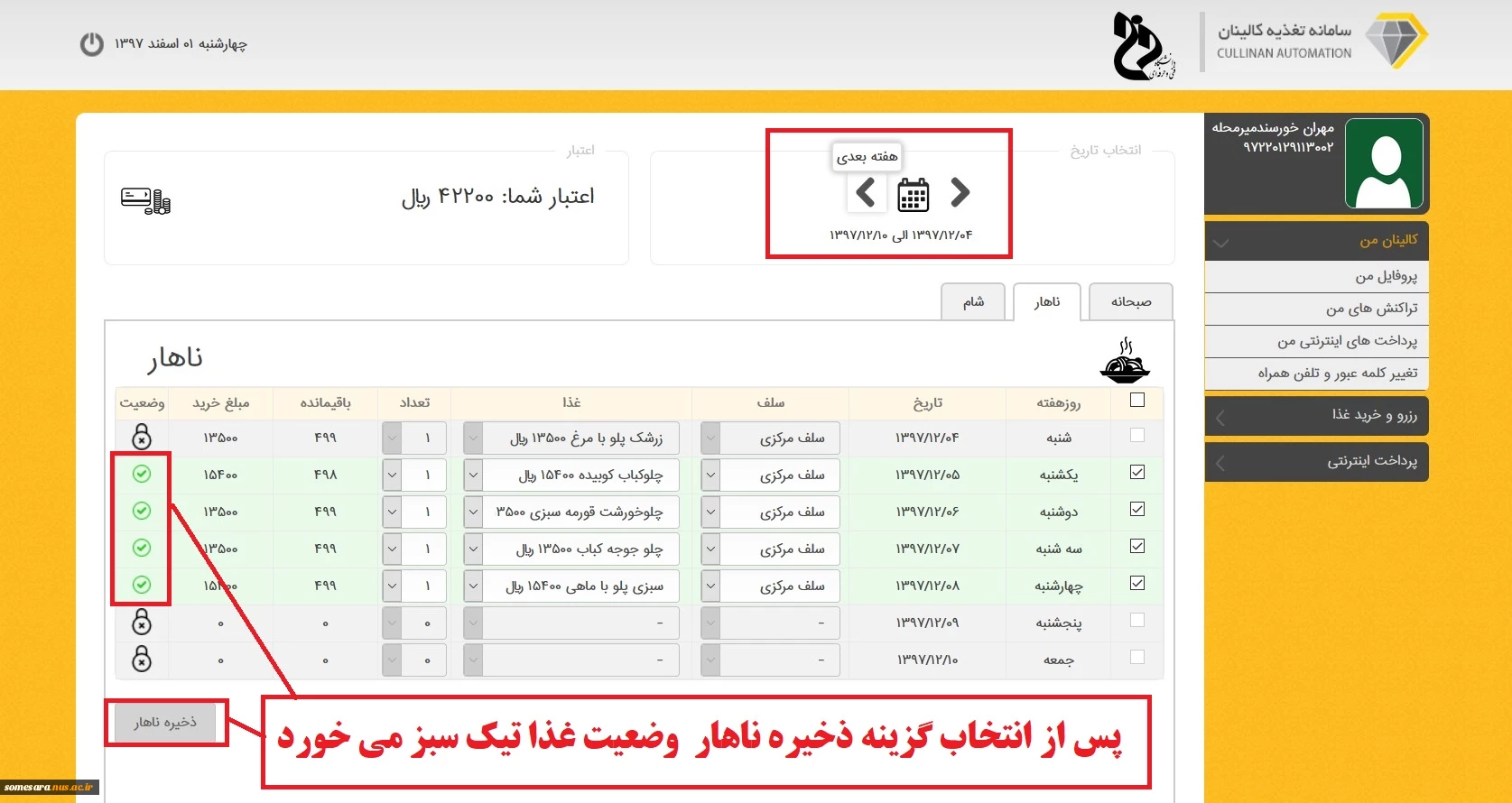Click the week range 1397/12/04 الی 1397/12/10
This screenshot has height=803, width=1512.
point(901,235)
